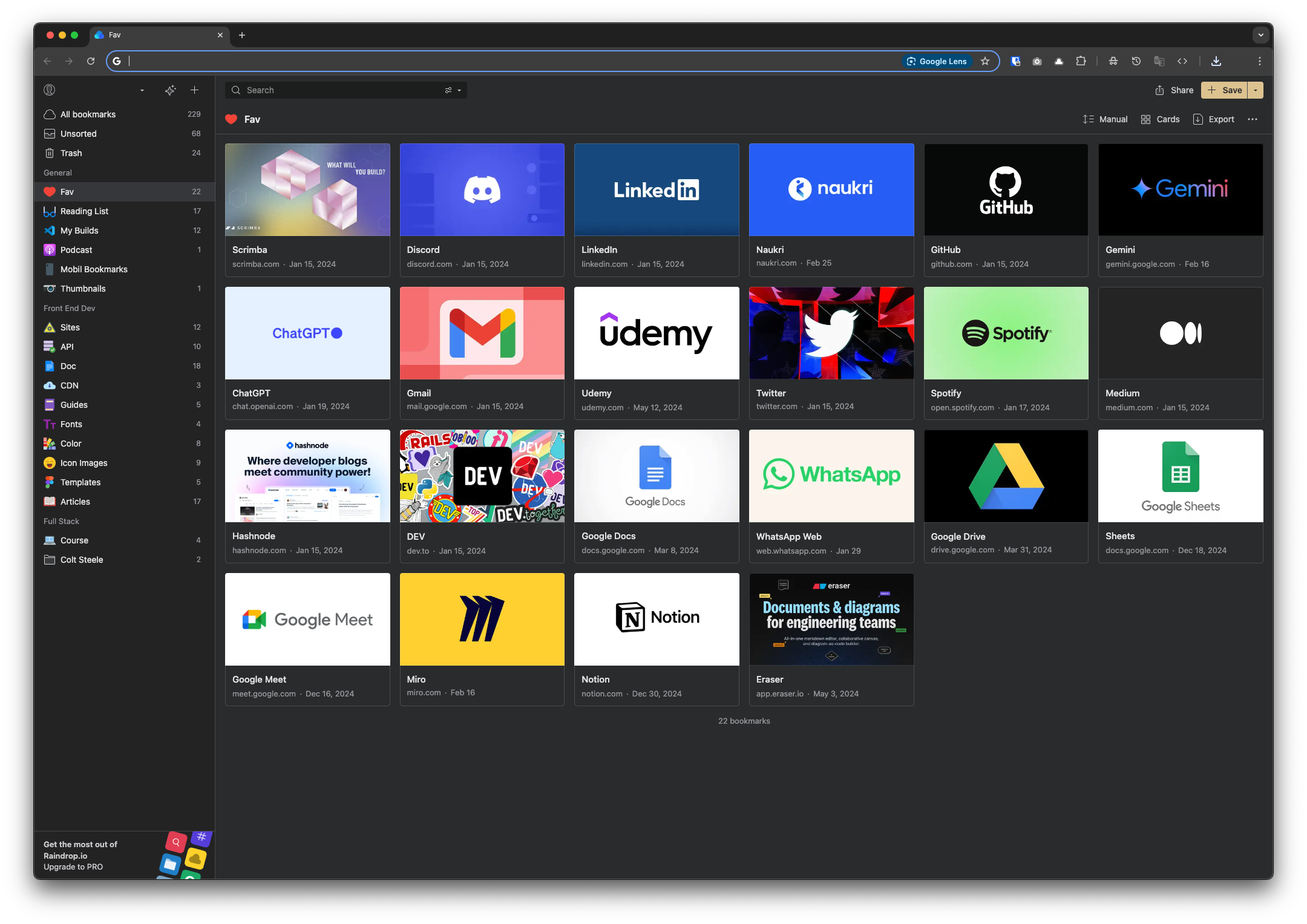The height and width of the screenshot is (924, 1307).
Task: Expand the tab search chevron
Action: 1260,35
